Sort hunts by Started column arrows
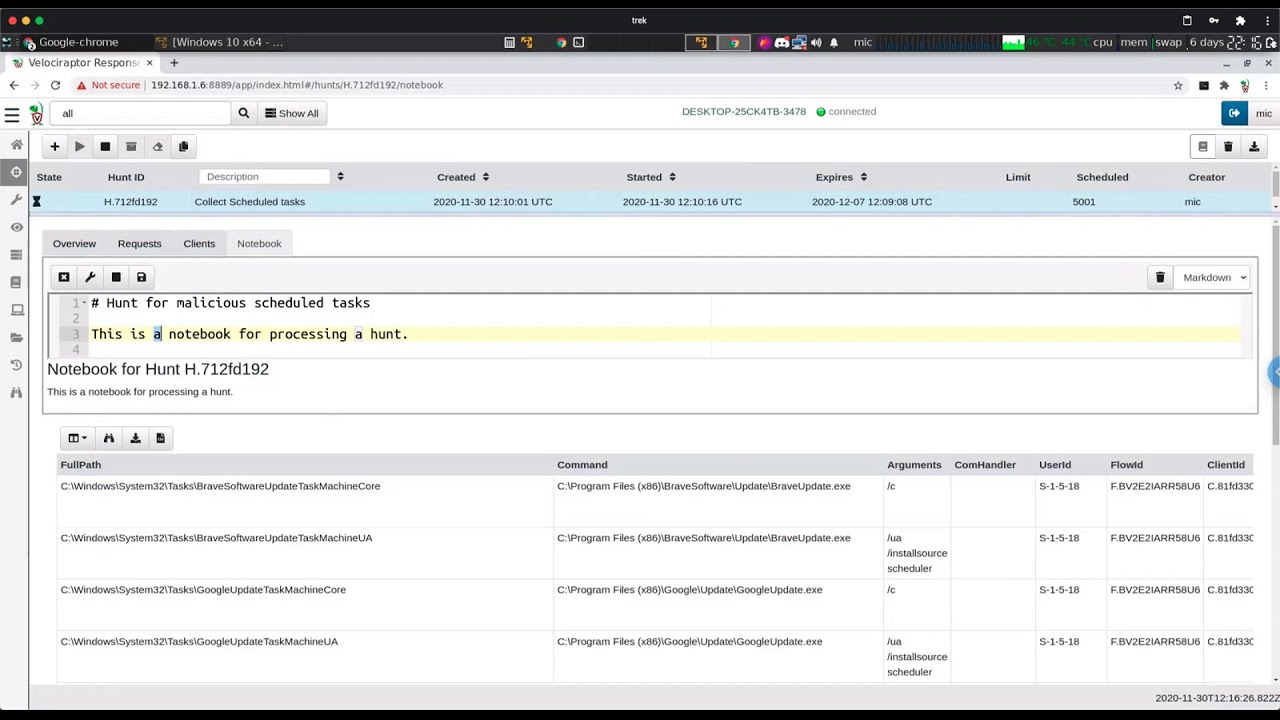1280x720 pixels. click(x=672, y=177)
